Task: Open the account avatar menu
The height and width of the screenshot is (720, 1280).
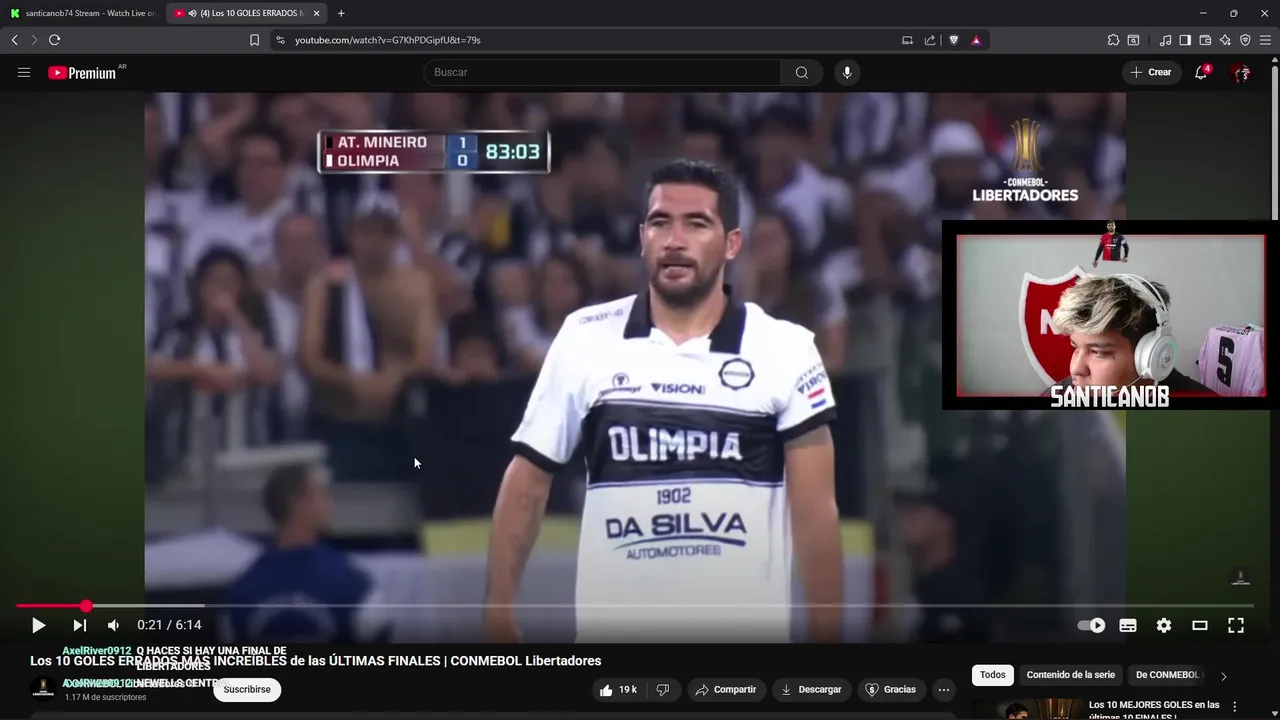Action: coord(1241,72)
